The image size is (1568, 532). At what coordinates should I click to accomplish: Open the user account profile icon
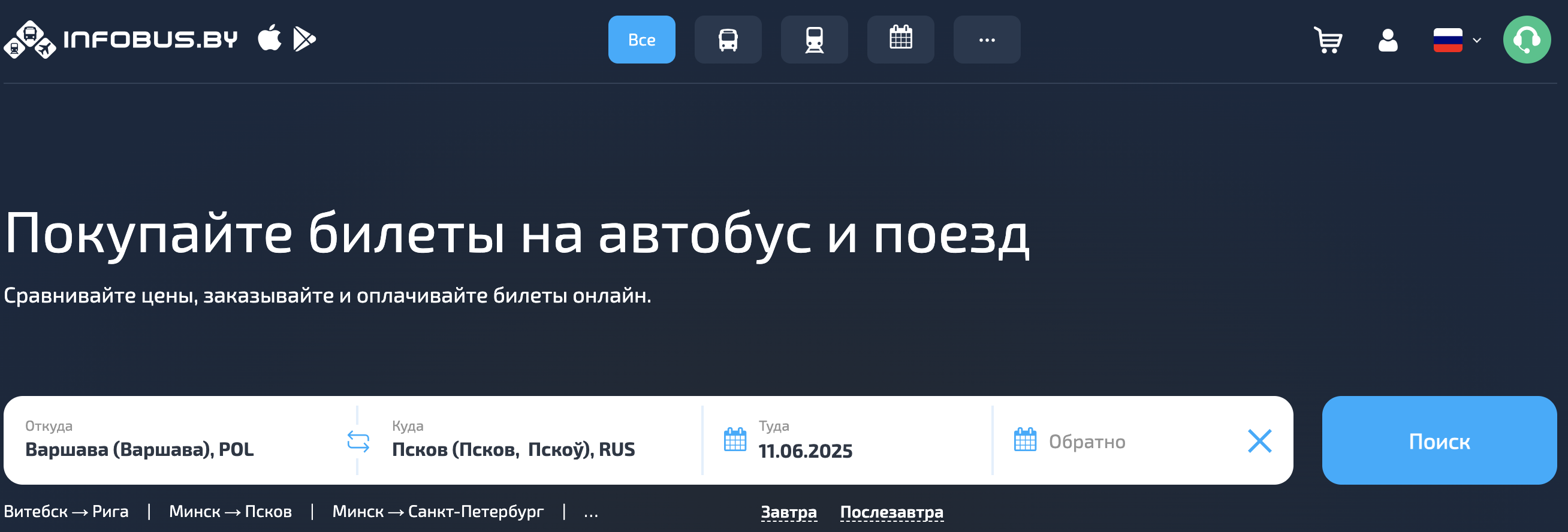[x=1388, y=40]
